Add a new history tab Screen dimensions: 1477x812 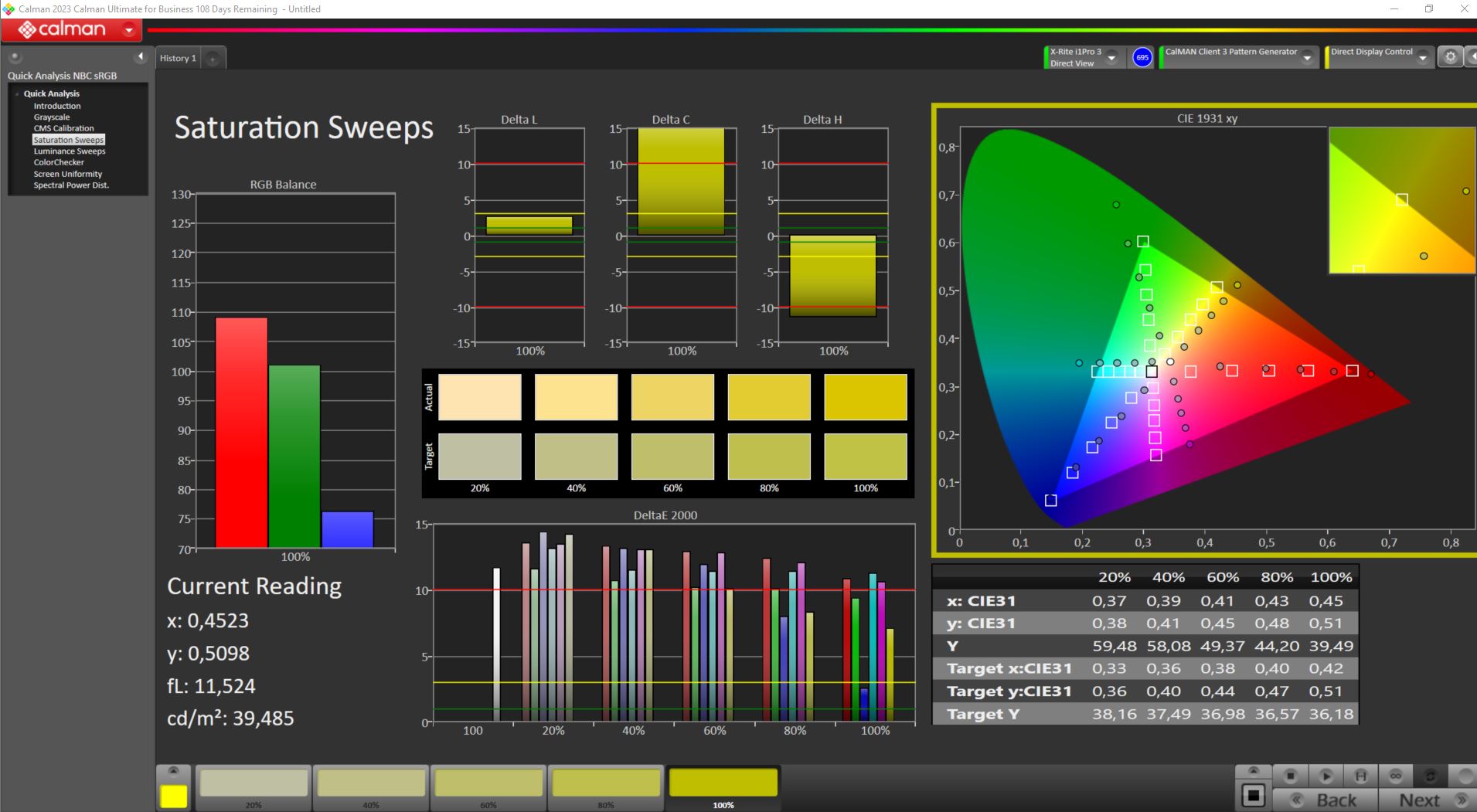(x=213, y=59)
